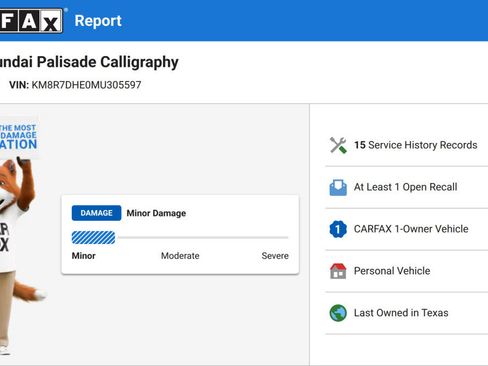Click the Minor Damage heading text
Viewport: 488px width, 366px height.
(156, 213)
